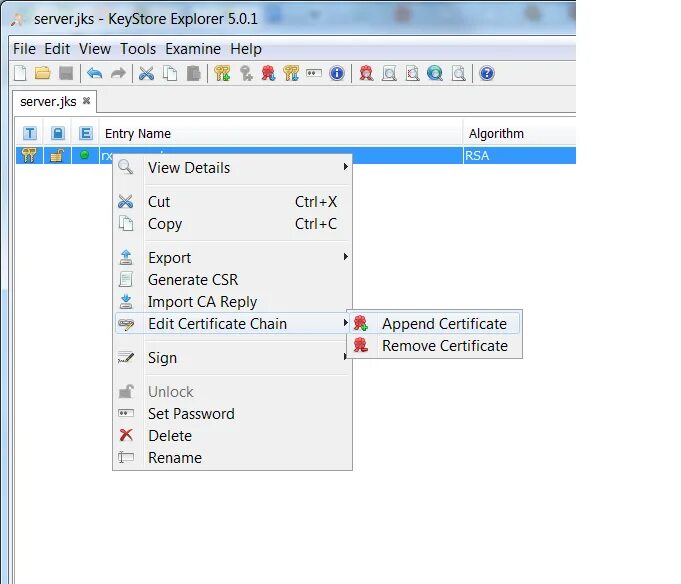Open the View menu

coord(95,49)
